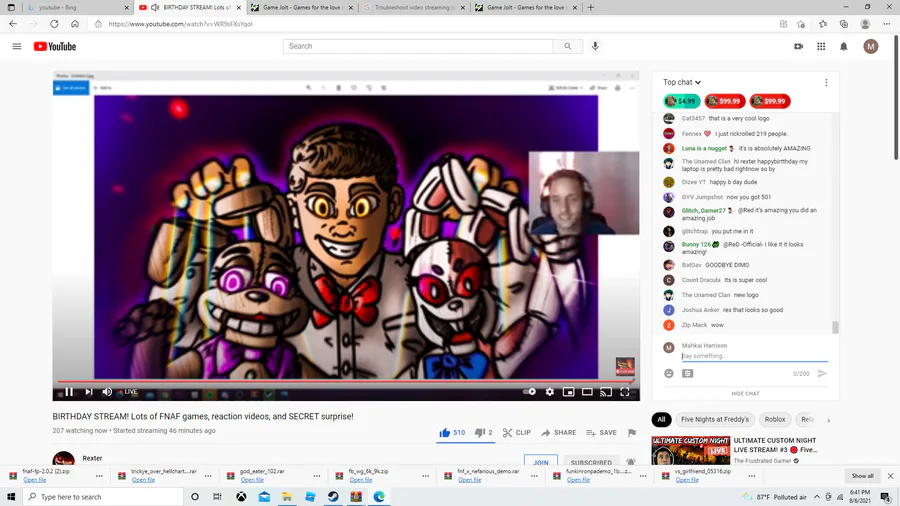
Task: Expand more filter chips with the arrow
Action: click(x=828, y=421)
